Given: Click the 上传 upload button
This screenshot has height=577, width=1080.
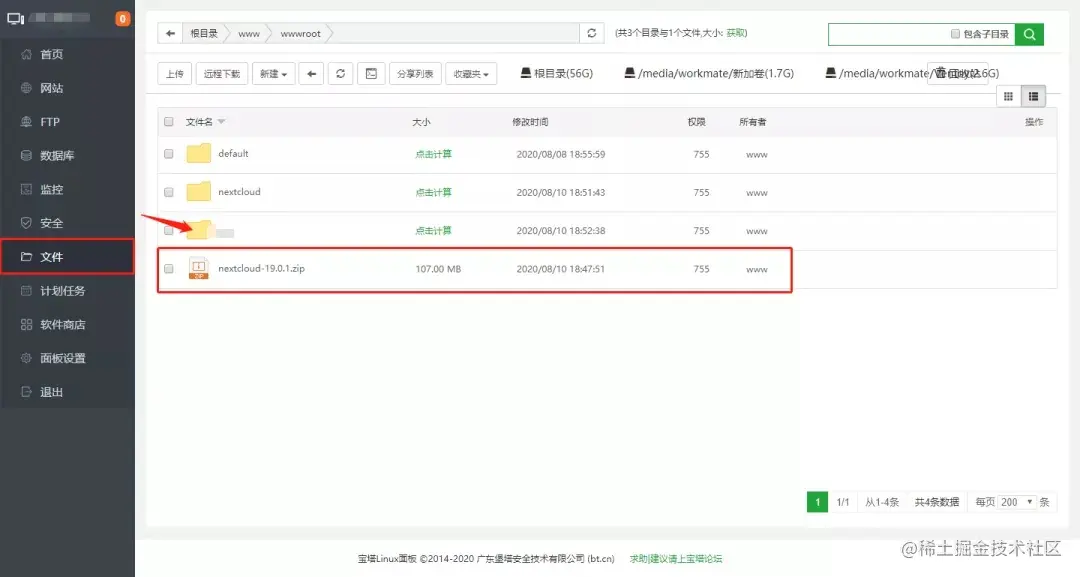Looking at the screenshot, I should coord(175,74).
